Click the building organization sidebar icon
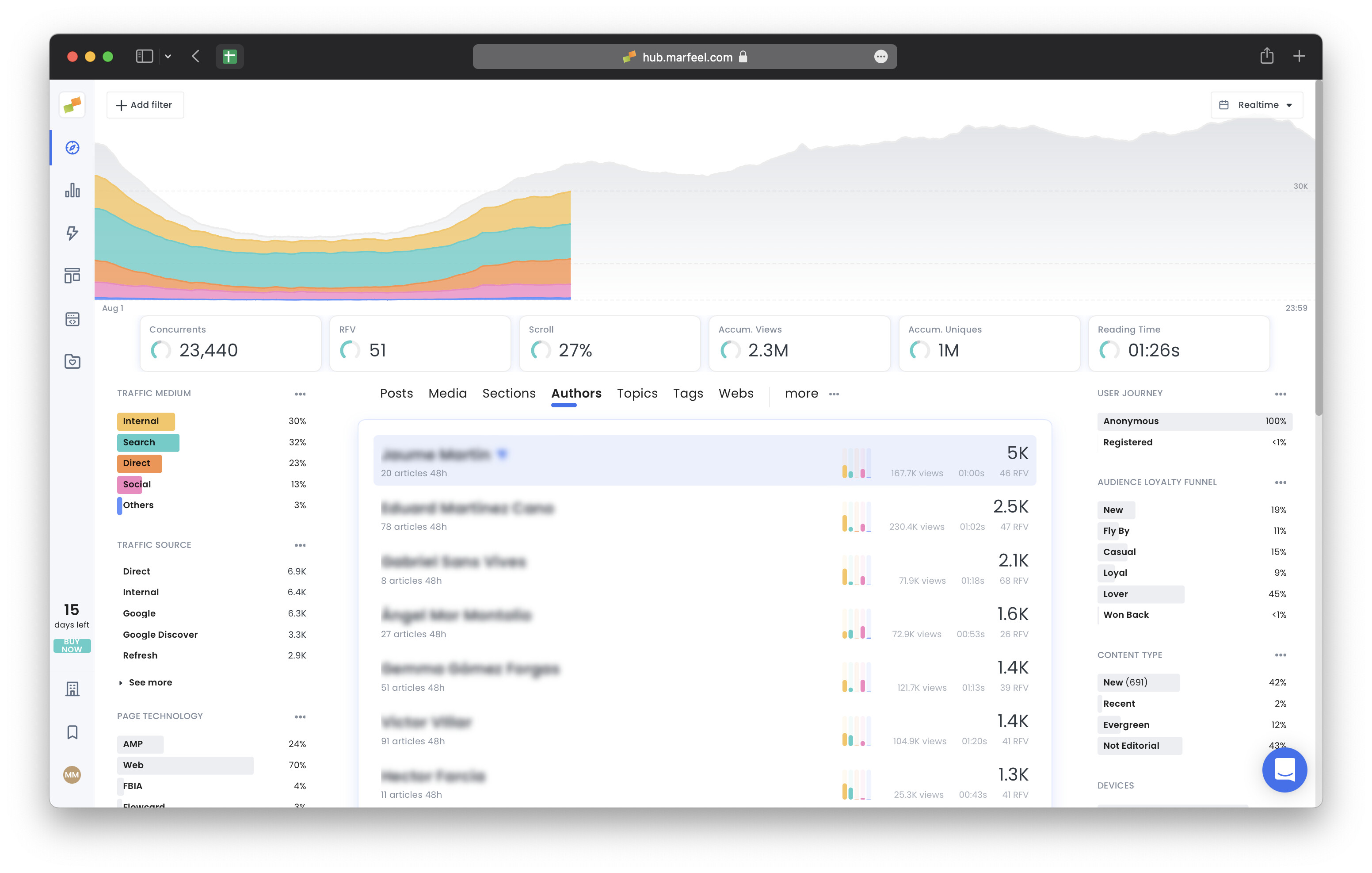 pos(72,689)
